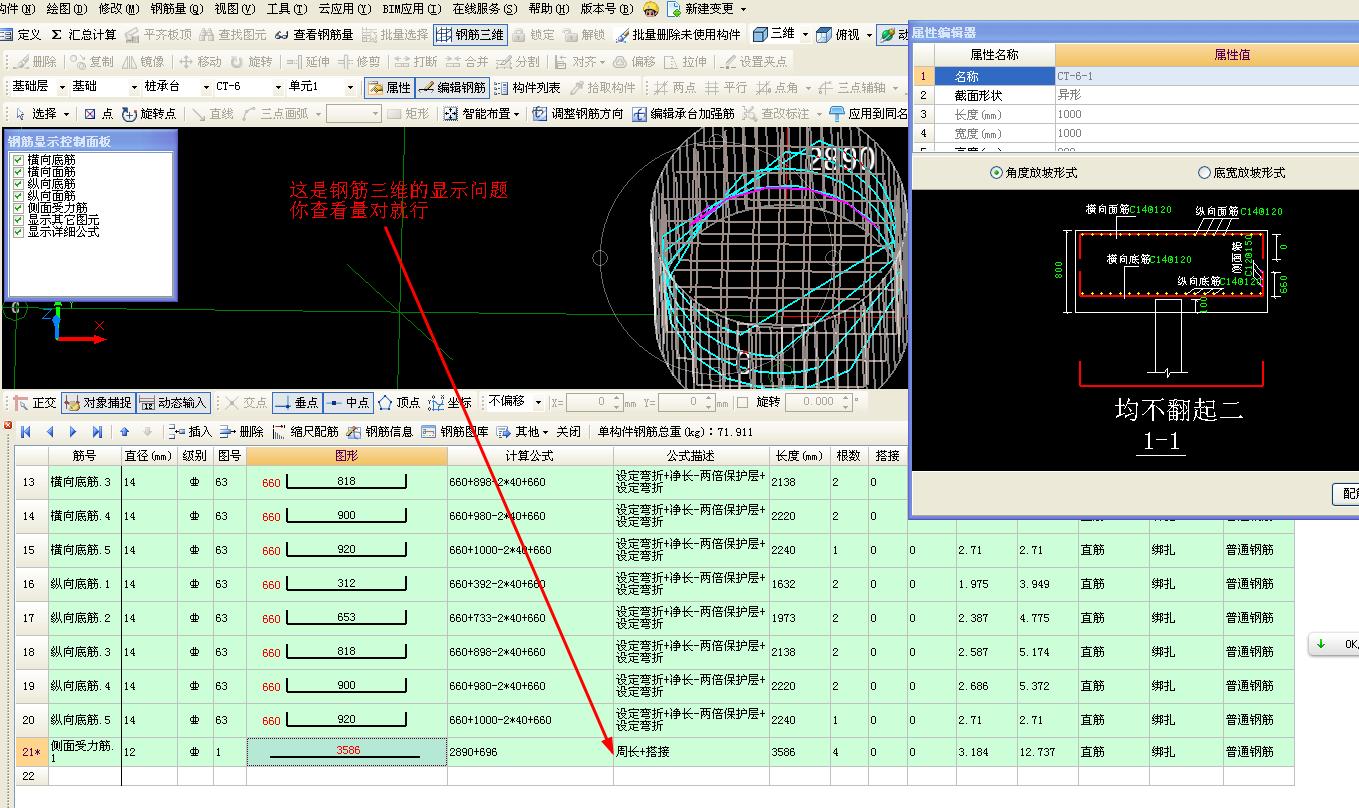Open the 工具(T) menu
Image resolution: width=1359 pixels, height=808 pixels.
(x=286, y=9)
